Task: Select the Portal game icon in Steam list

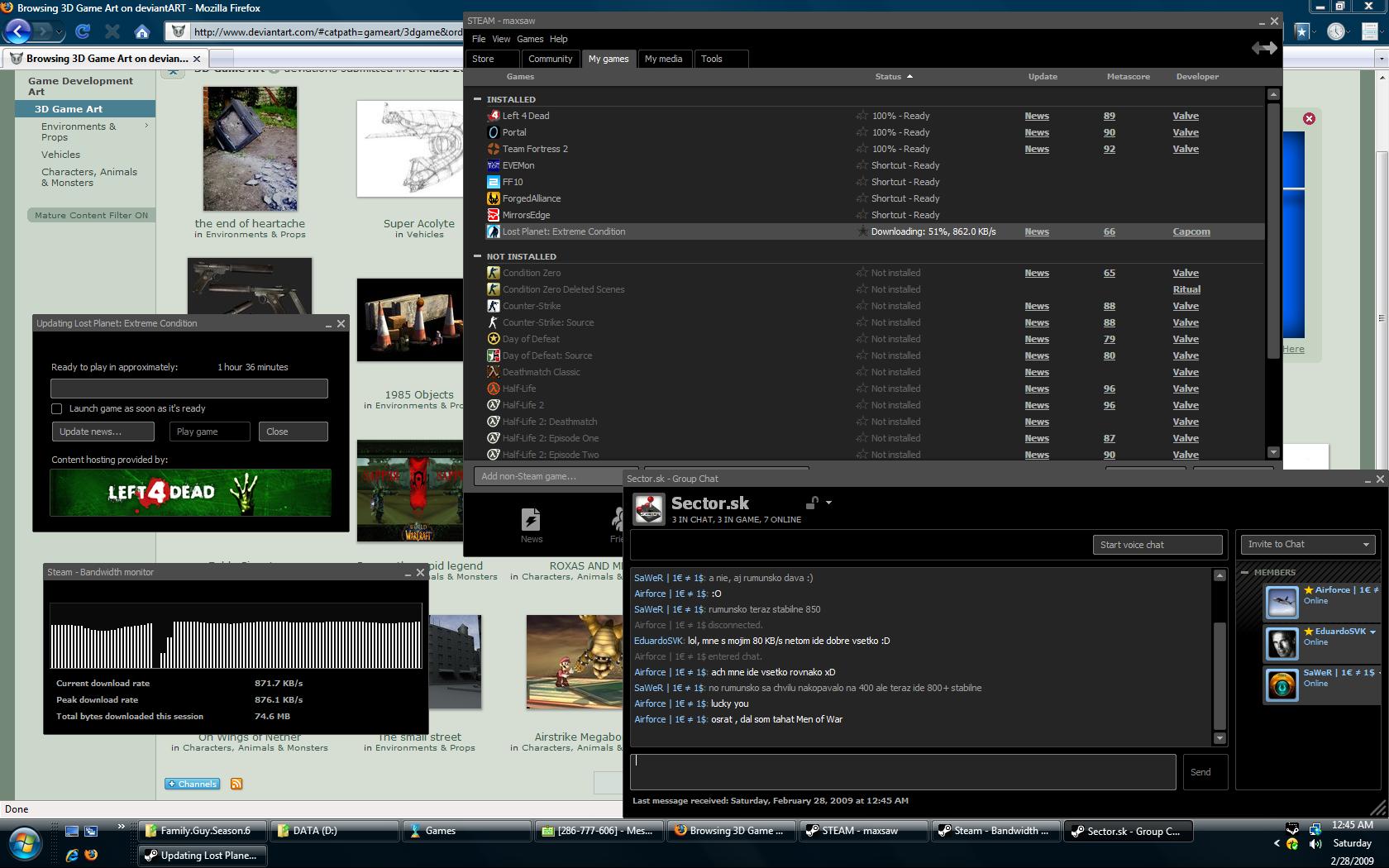Action: pyautogui.click(x=494, y=132)
